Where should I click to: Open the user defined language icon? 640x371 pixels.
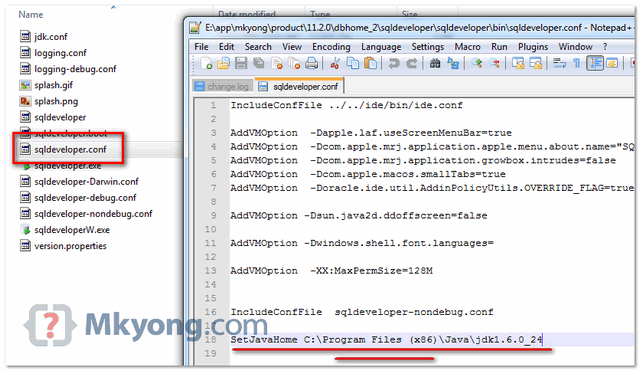pyautogui.click(x=612, y=63)
